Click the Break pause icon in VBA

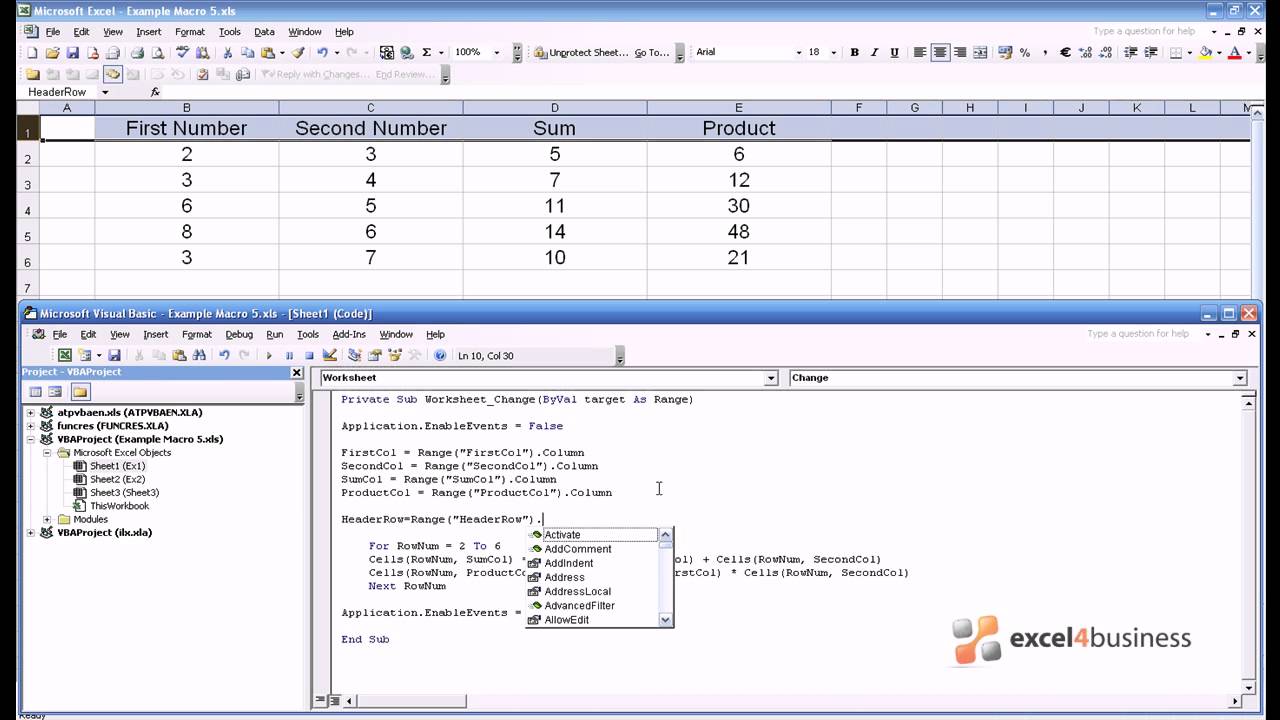coord(289,355)
